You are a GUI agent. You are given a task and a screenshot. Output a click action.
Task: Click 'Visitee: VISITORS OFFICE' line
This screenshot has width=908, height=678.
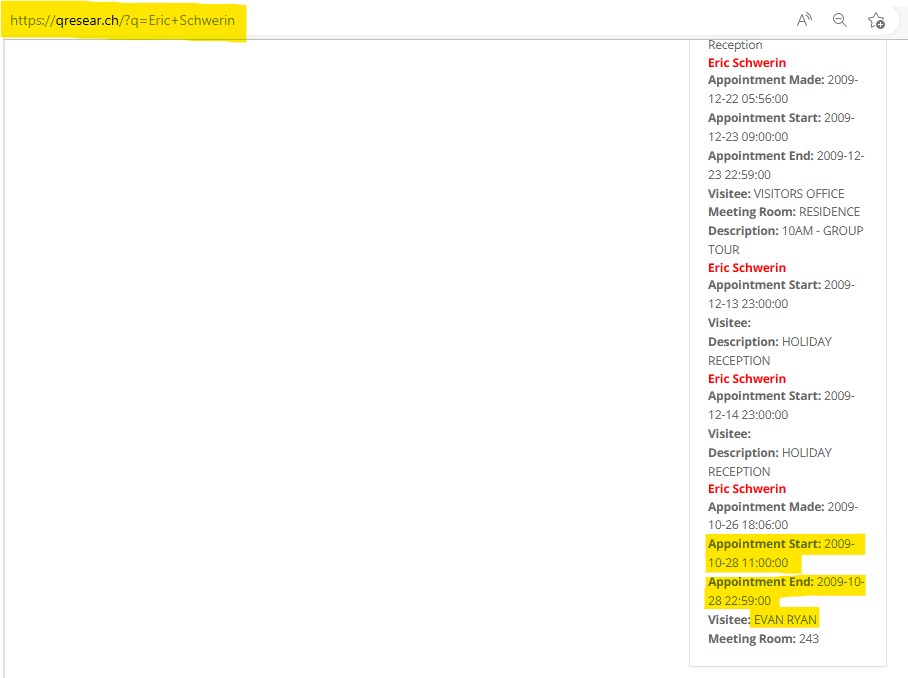pos(776,193)
